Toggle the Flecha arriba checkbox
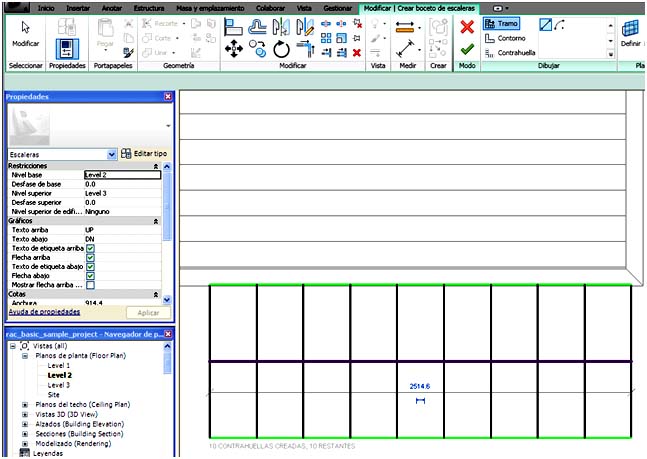Screen dimensions: 647x459 pos(90,257)
